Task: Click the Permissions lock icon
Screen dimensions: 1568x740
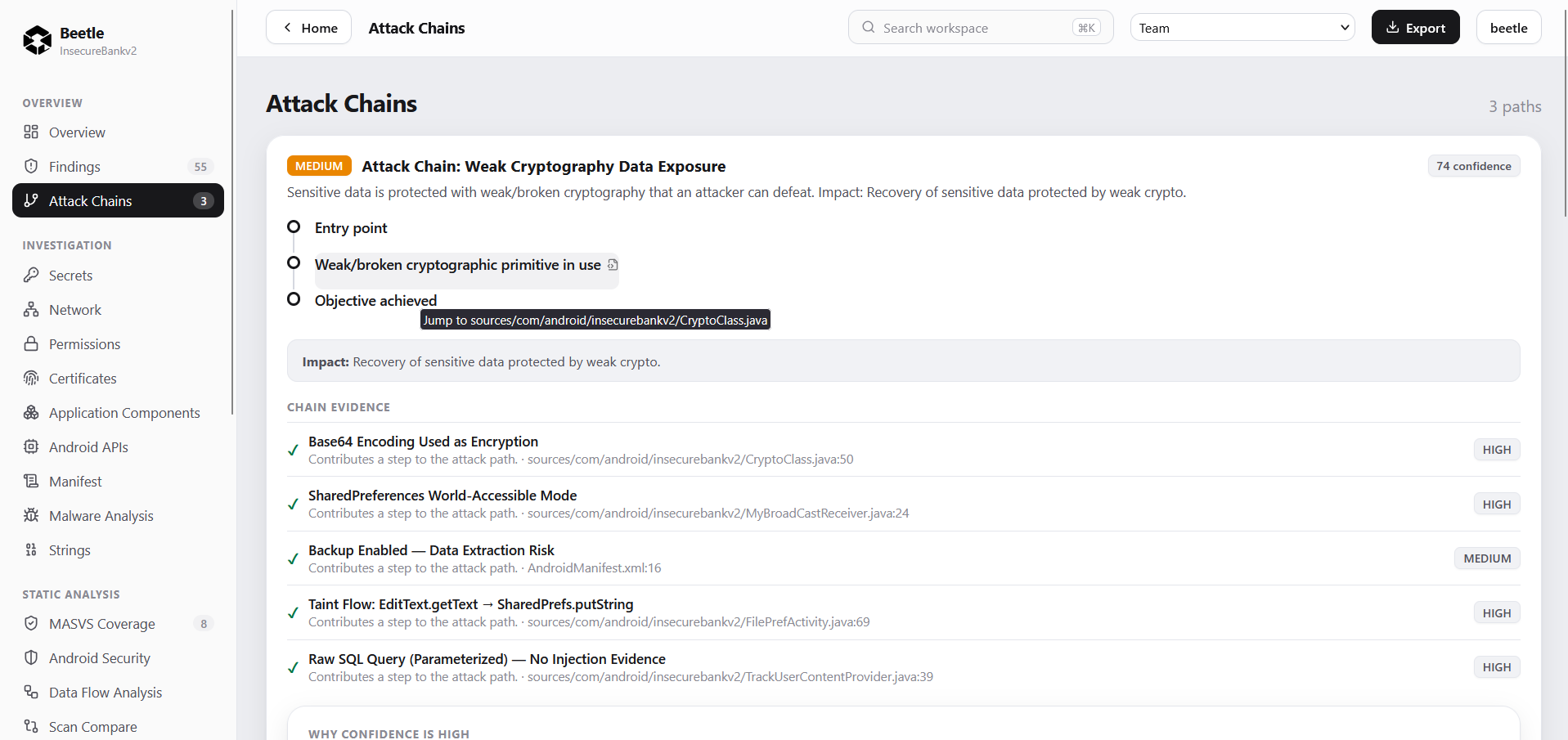Action: 31,343
